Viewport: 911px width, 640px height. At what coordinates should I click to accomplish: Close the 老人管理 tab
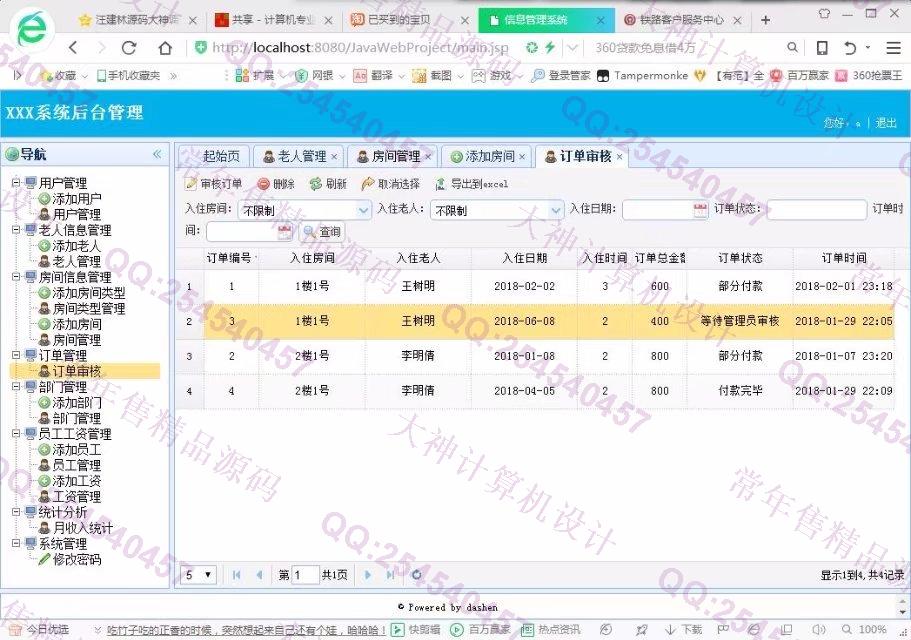(334, 157)
